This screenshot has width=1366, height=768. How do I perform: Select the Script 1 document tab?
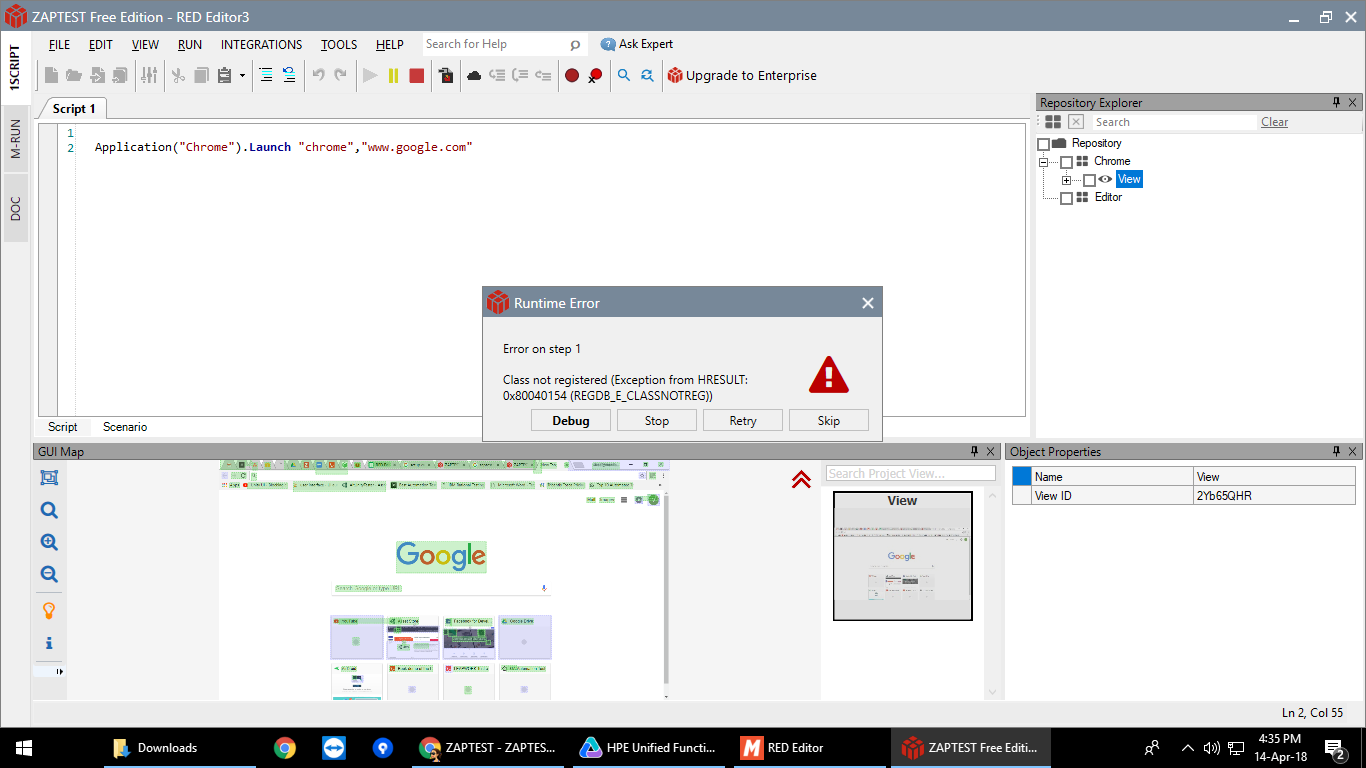pos(74,109)
